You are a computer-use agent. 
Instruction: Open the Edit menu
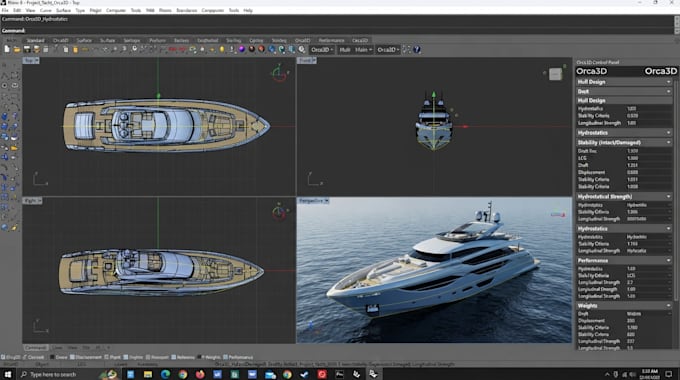17,10
